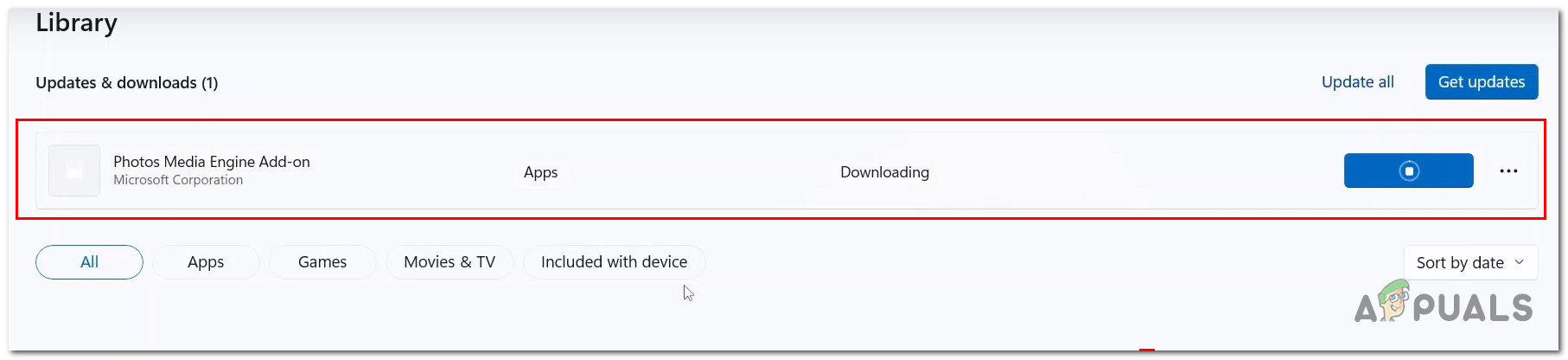This screenshot has height=360, width=1568.
Task: Stop the Photos Media Engine download
Action: pyautogui.click(x=1408, y=171)
